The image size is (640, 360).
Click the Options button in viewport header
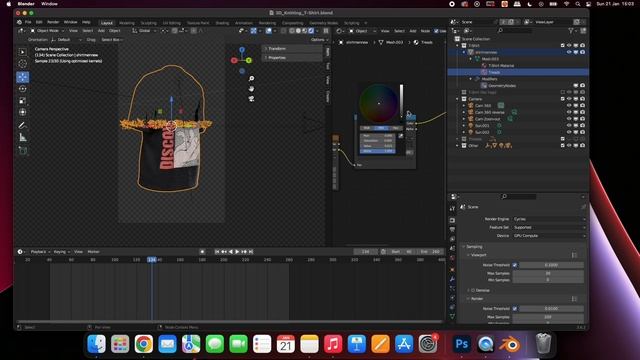point(319,40)
